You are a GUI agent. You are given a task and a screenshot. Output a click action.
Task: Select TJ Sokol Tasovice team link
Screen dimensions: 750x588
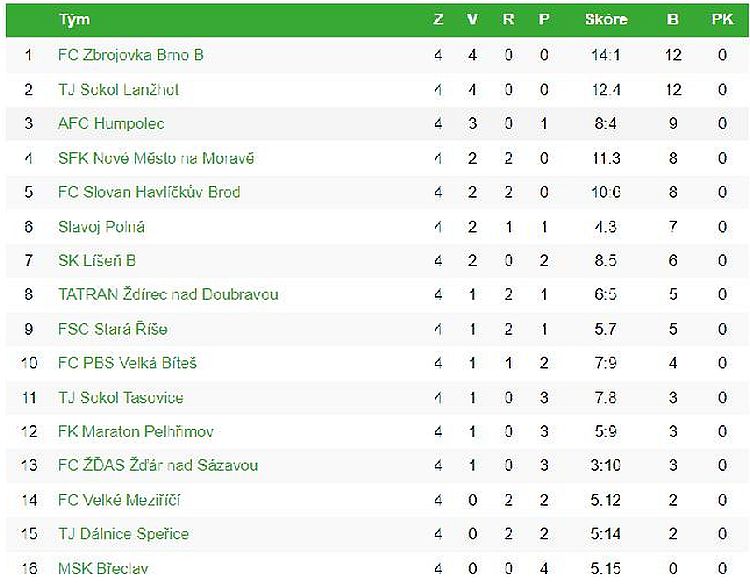coord(121,397)
